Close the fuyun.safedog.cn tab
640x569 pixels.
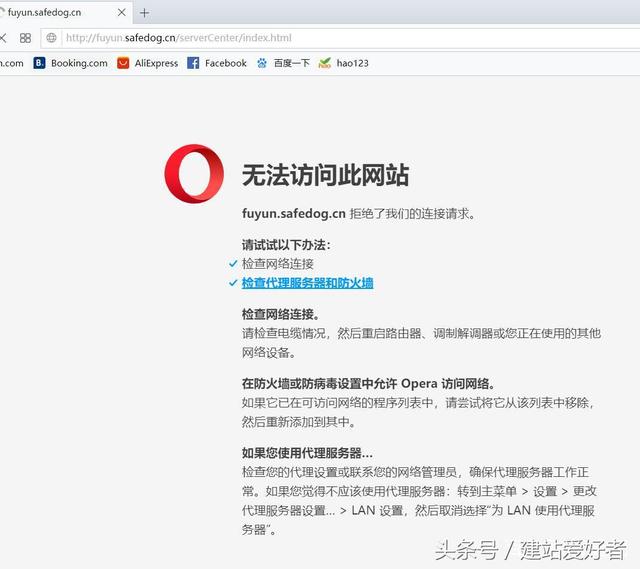click(x=122, y=13)
